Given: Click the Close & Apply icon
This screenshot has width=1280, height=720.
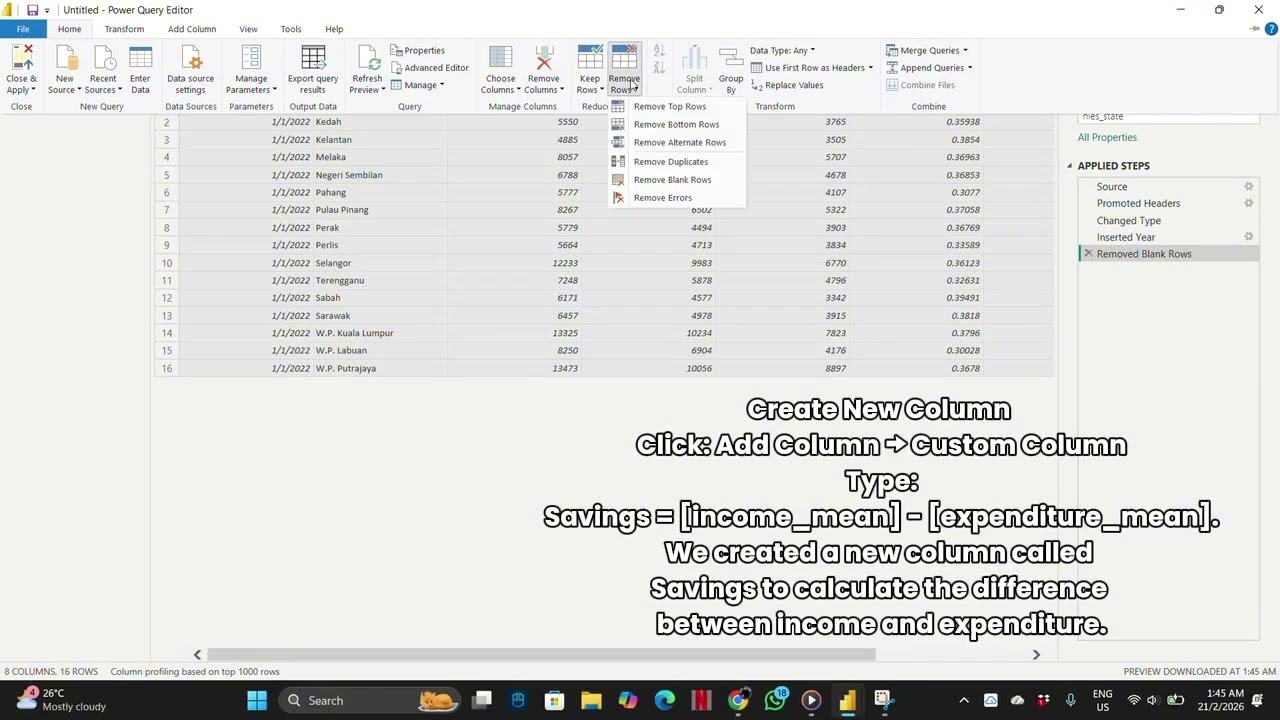Looking at the screenshot, I should [21, 58].
